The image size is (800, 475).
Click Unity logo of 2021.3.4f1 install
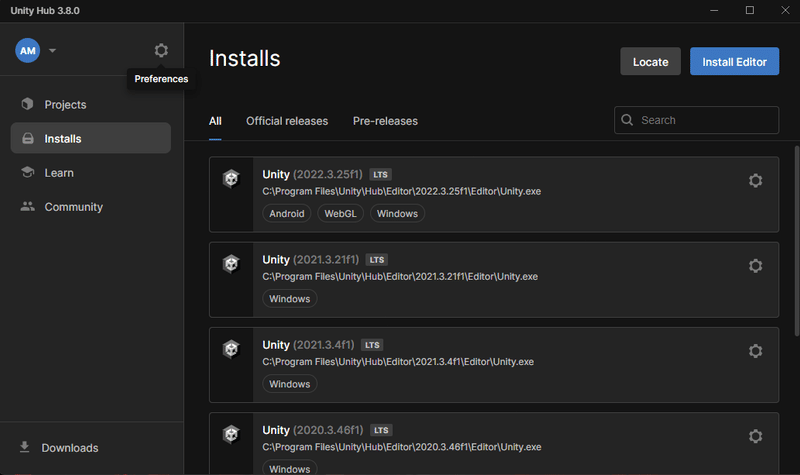[x=231, y=349]
